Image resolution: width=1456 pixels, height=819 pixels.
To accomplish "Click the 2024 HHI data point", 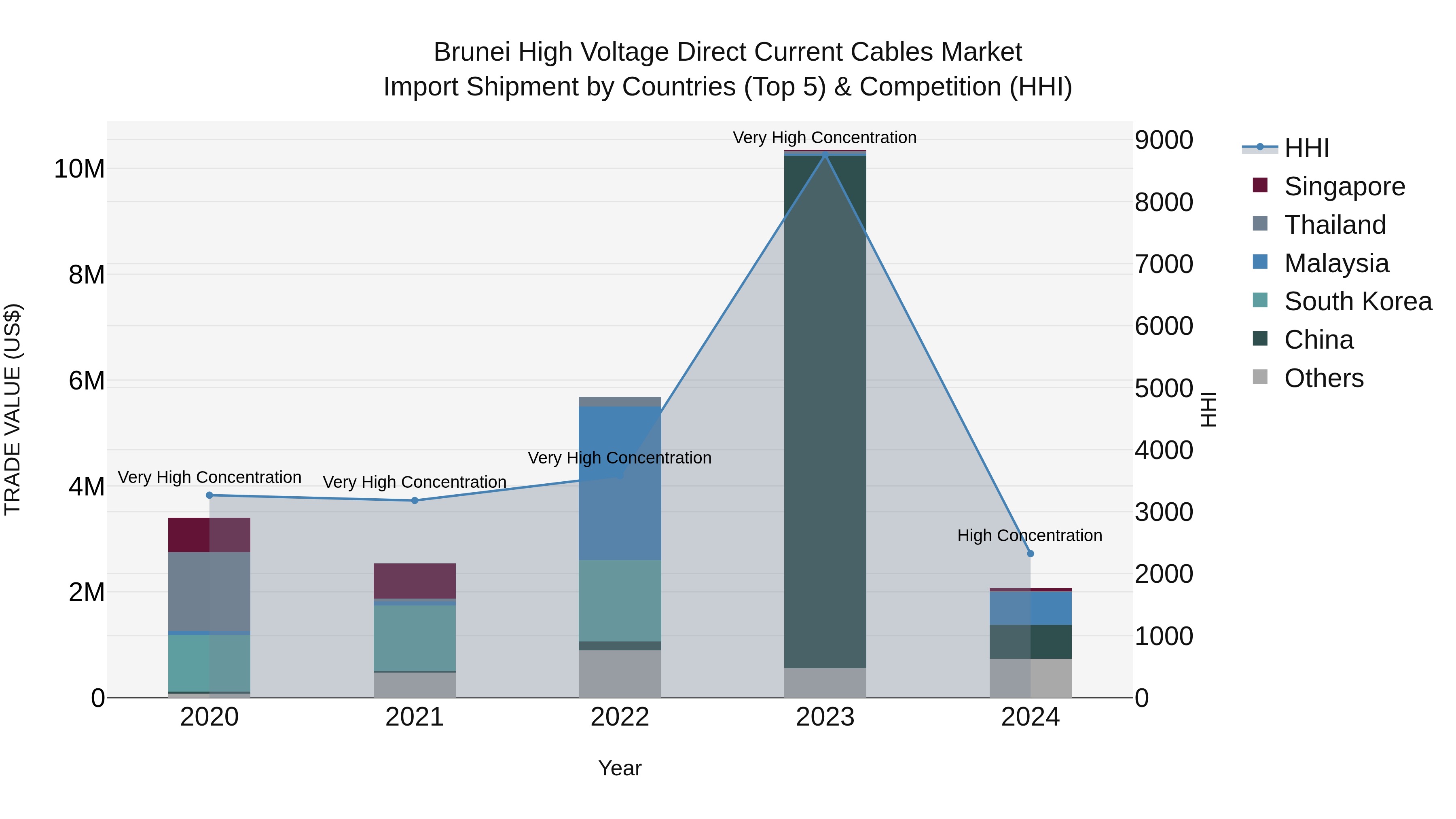I will [1031, 554].
